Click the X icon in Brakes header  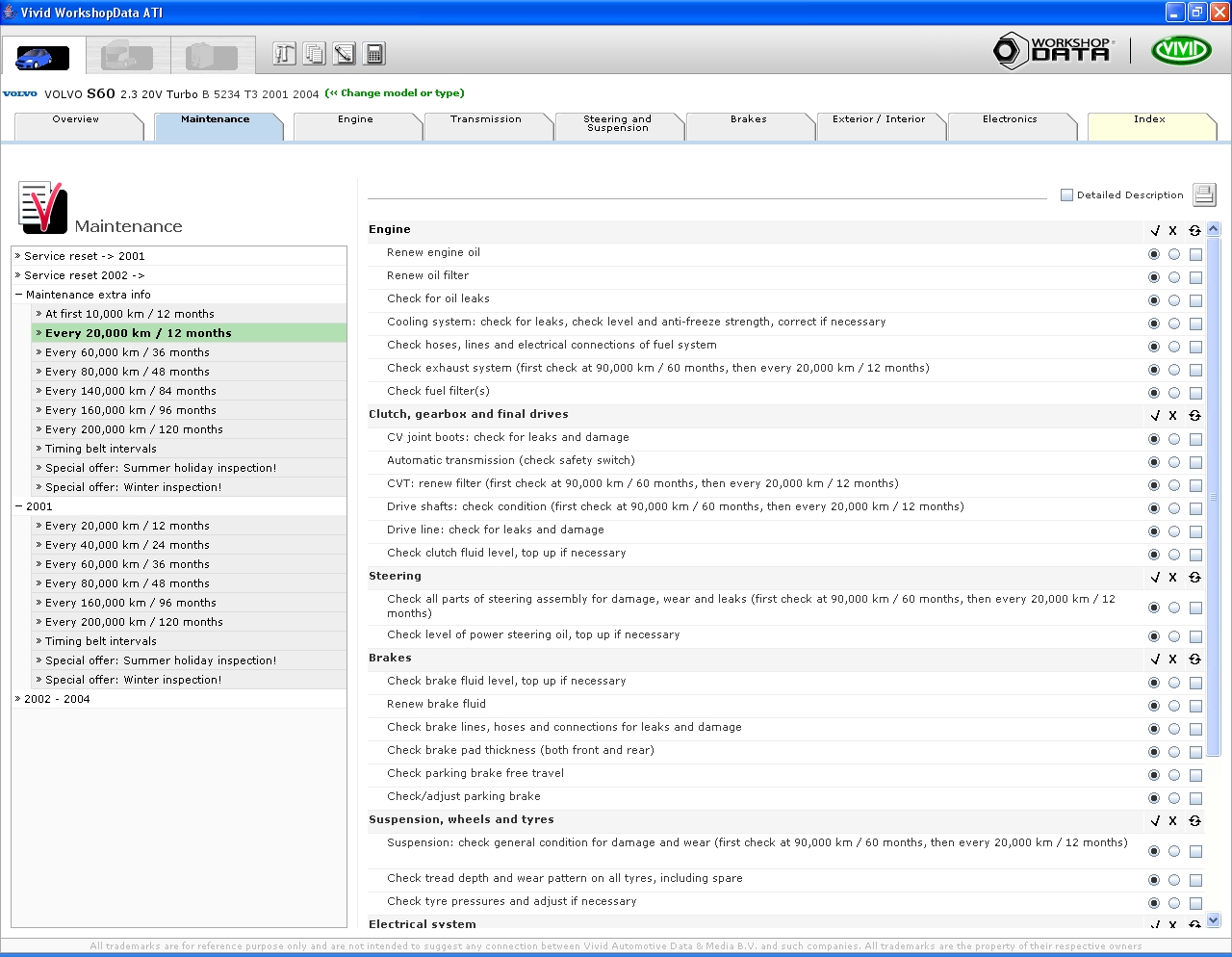1172,660
